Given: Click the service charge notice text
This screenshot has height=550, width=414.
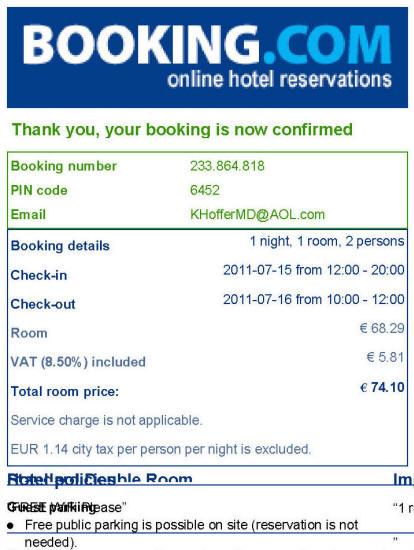Looking at the screenshot, I should (x=106, y=420).
